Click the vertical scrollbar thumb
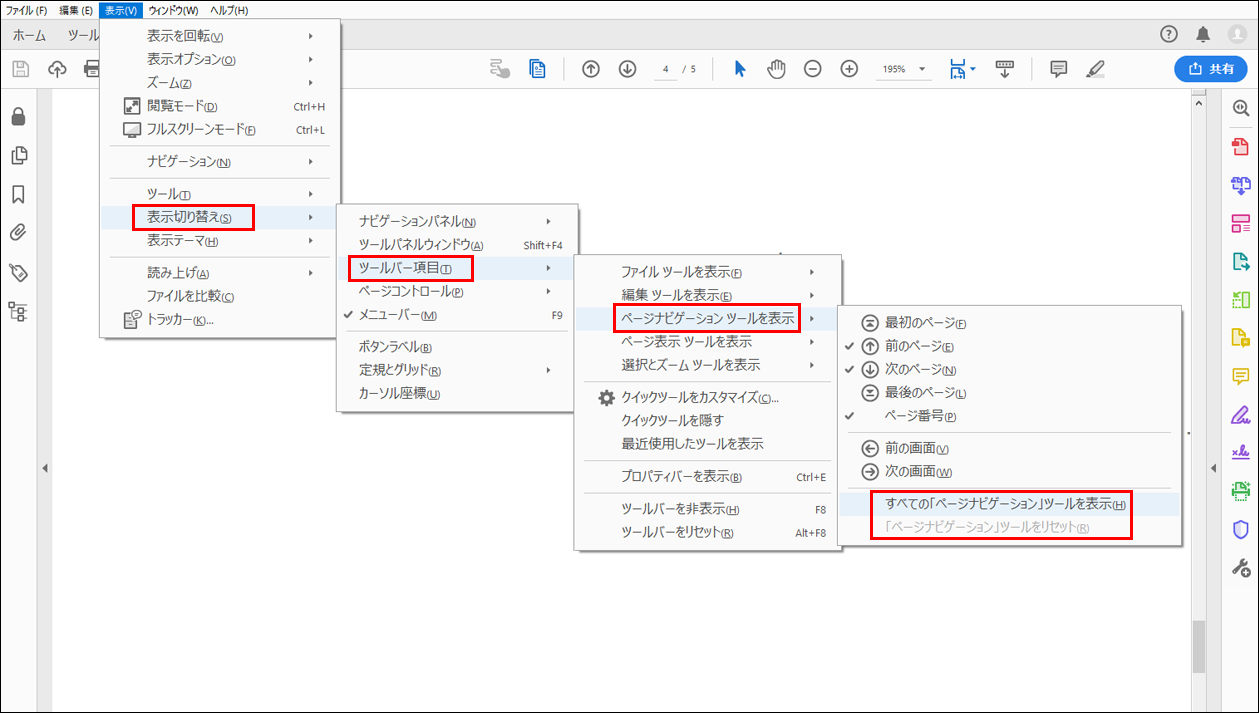The height and width of the screenshot is (713, 1259). 1198,647
